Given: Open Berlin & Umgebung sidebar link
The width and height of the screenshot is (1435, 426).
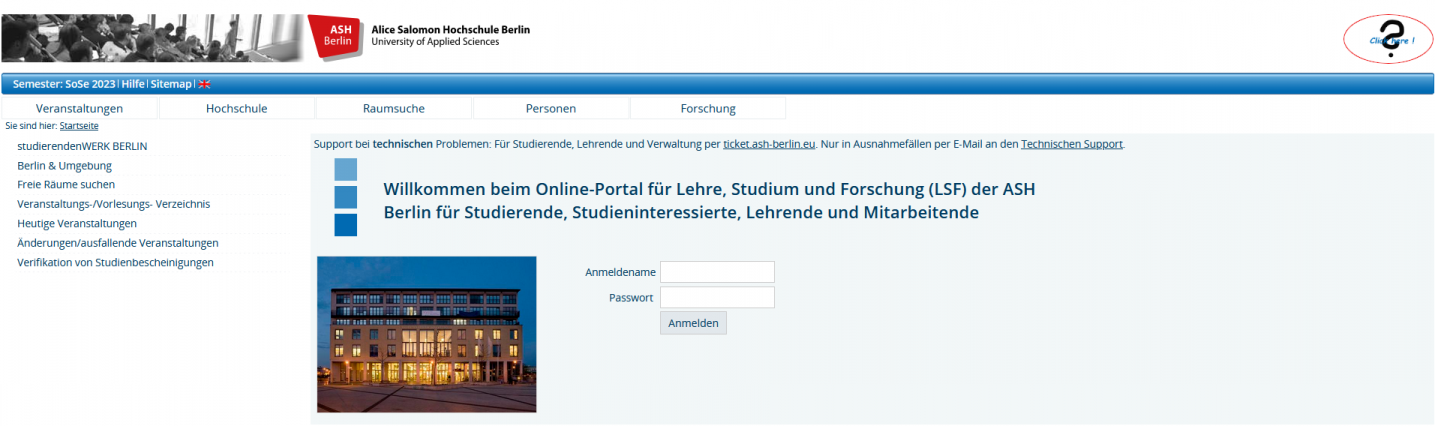Looking at the screenshot, I should click(64, 166).
